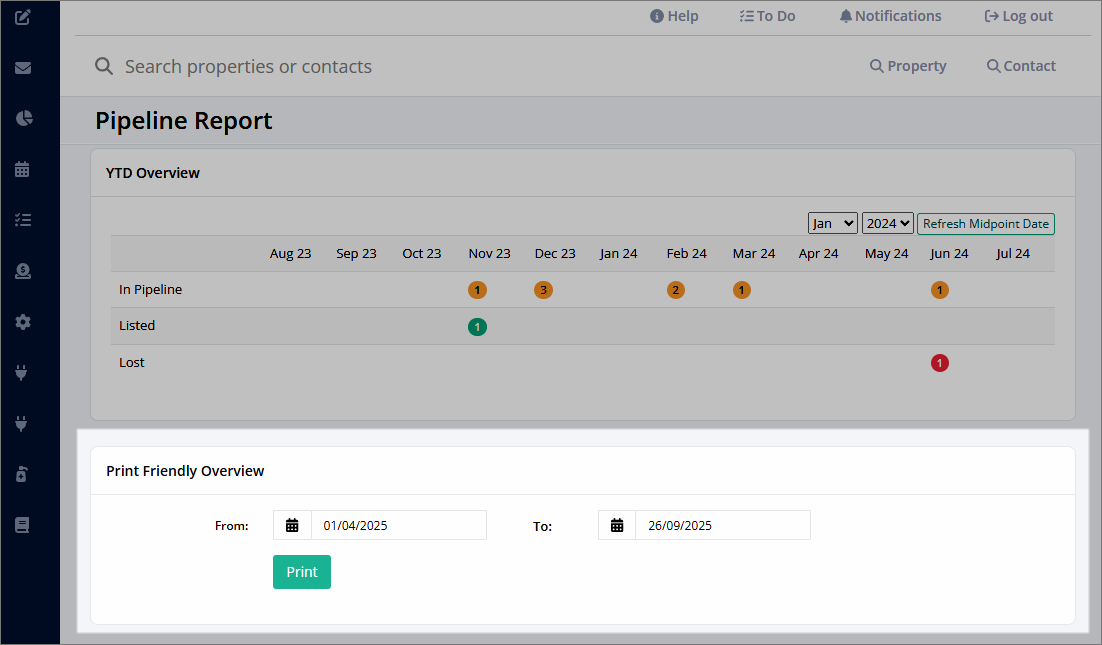Open the envelope mail icon in sidebar
Screen dimensions: 1102x645
[x=22, y=68]
